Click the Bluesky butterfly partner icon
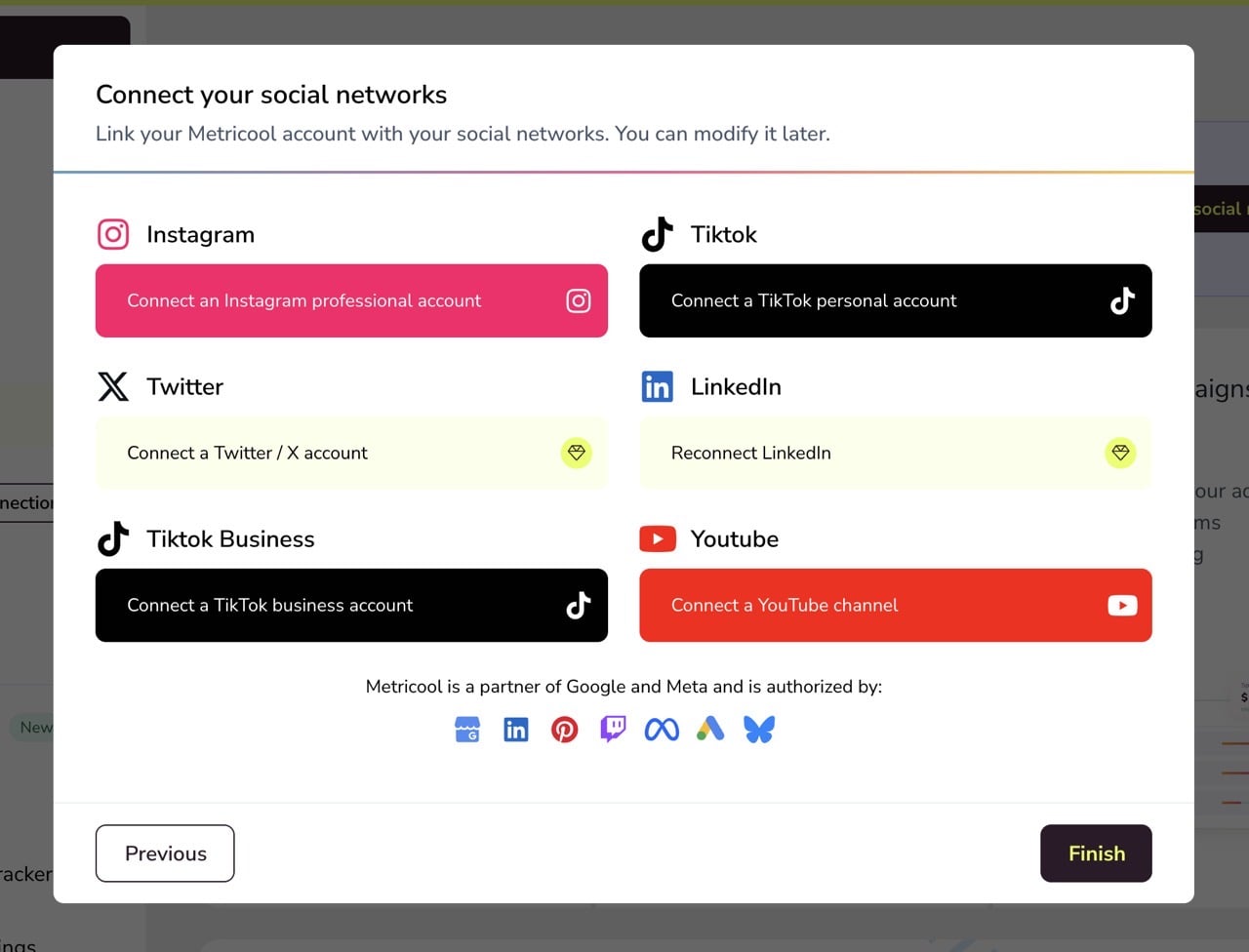The image size is (1249, 952). click(759, 730)
